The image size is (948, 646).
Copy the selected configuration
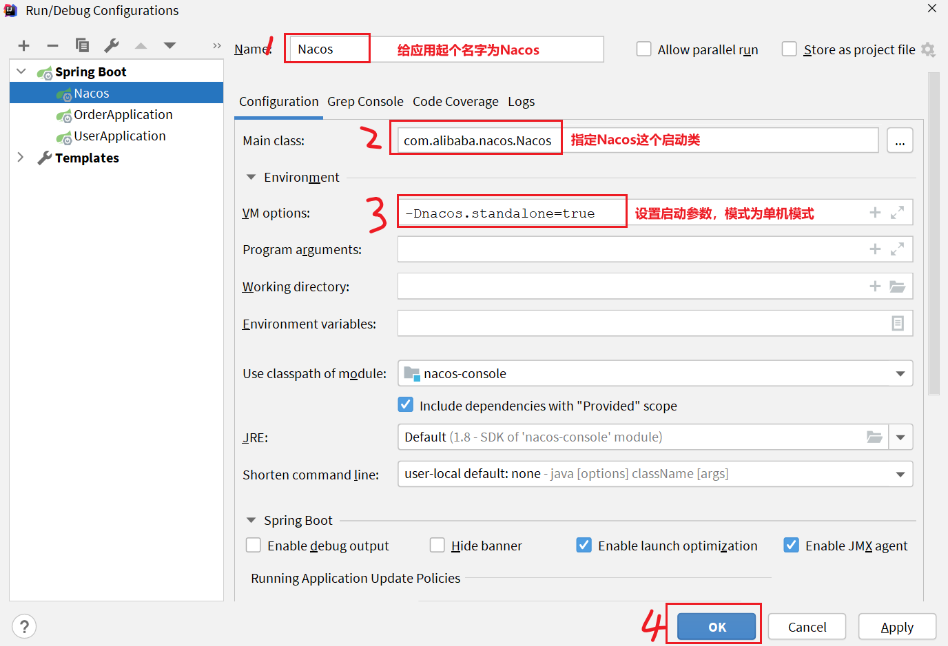(82, 45)
